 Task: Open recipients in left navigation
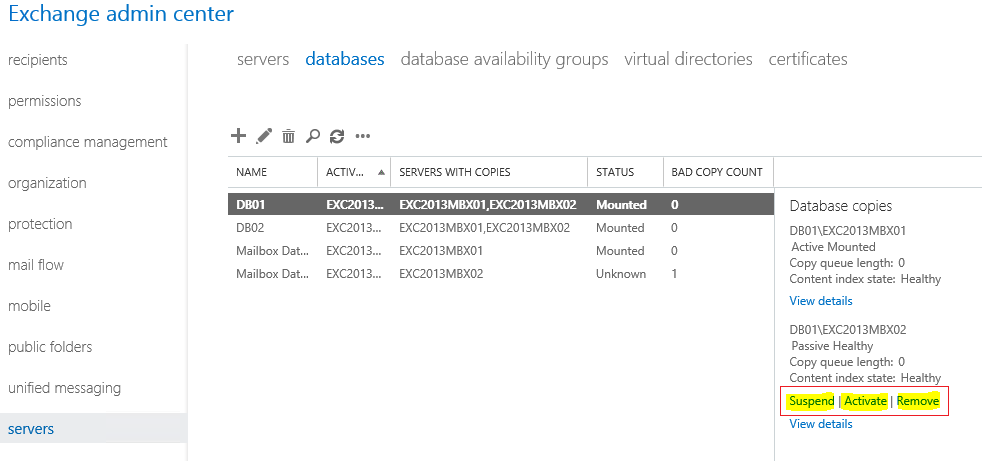pos(38,60)
